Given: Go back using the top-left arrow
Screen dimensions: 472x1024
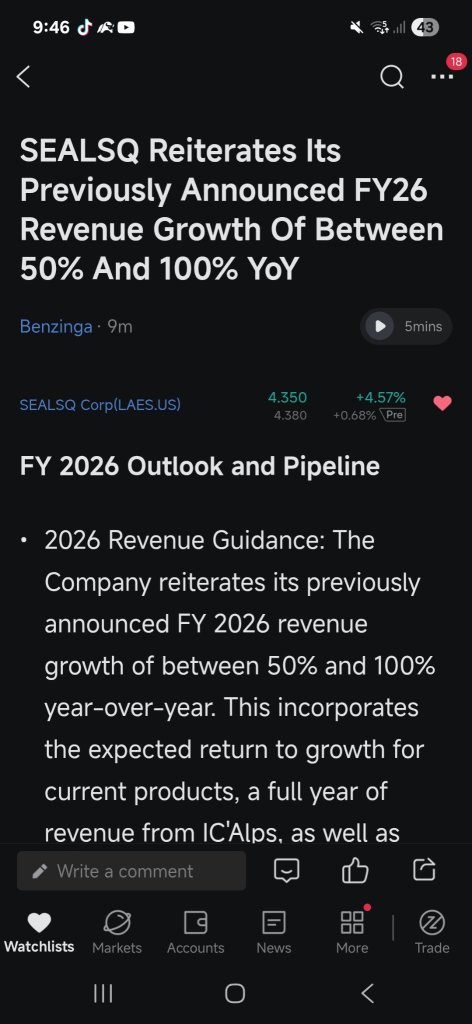Looking at the screenshot, I should [24, 77].
